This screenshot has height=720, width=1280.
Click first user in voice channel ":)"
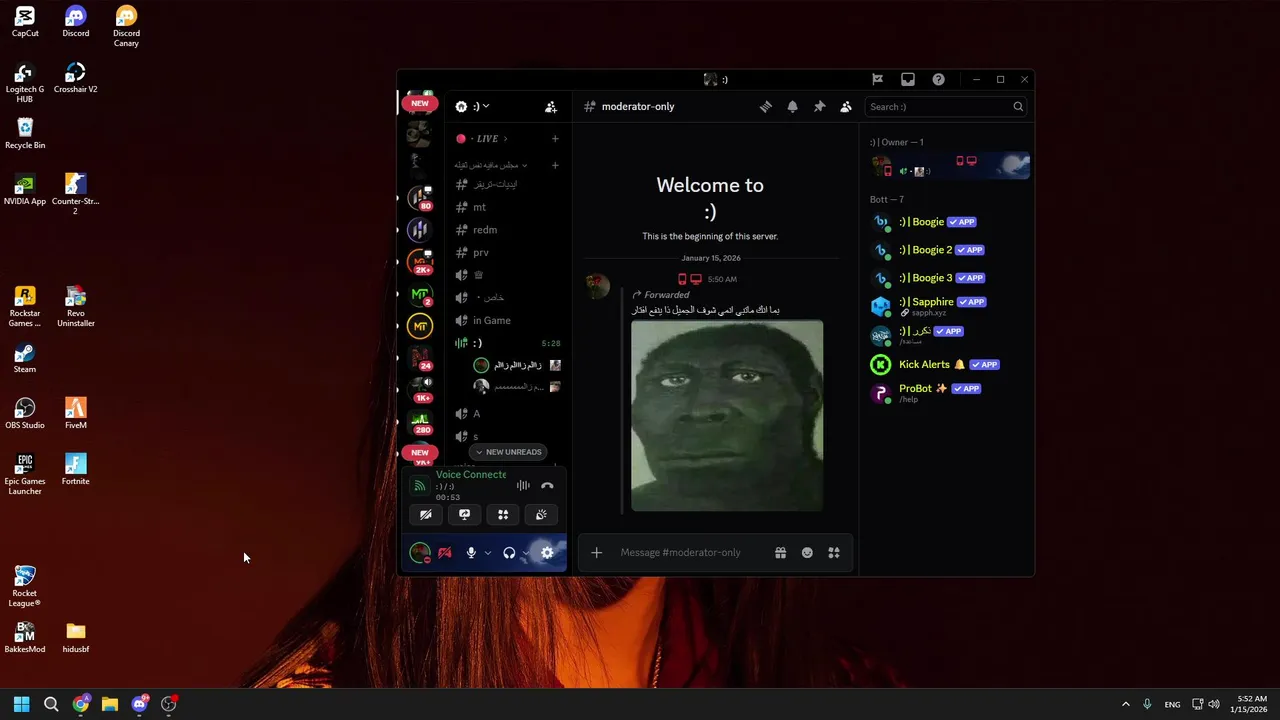click(x=517, y=365)
